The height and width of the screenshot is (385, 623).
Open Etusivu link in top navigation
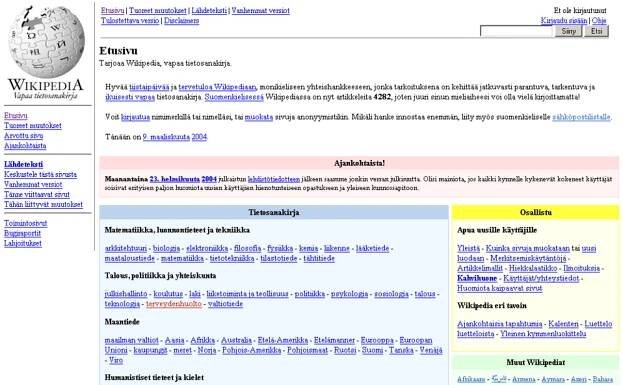coord(112,11)
